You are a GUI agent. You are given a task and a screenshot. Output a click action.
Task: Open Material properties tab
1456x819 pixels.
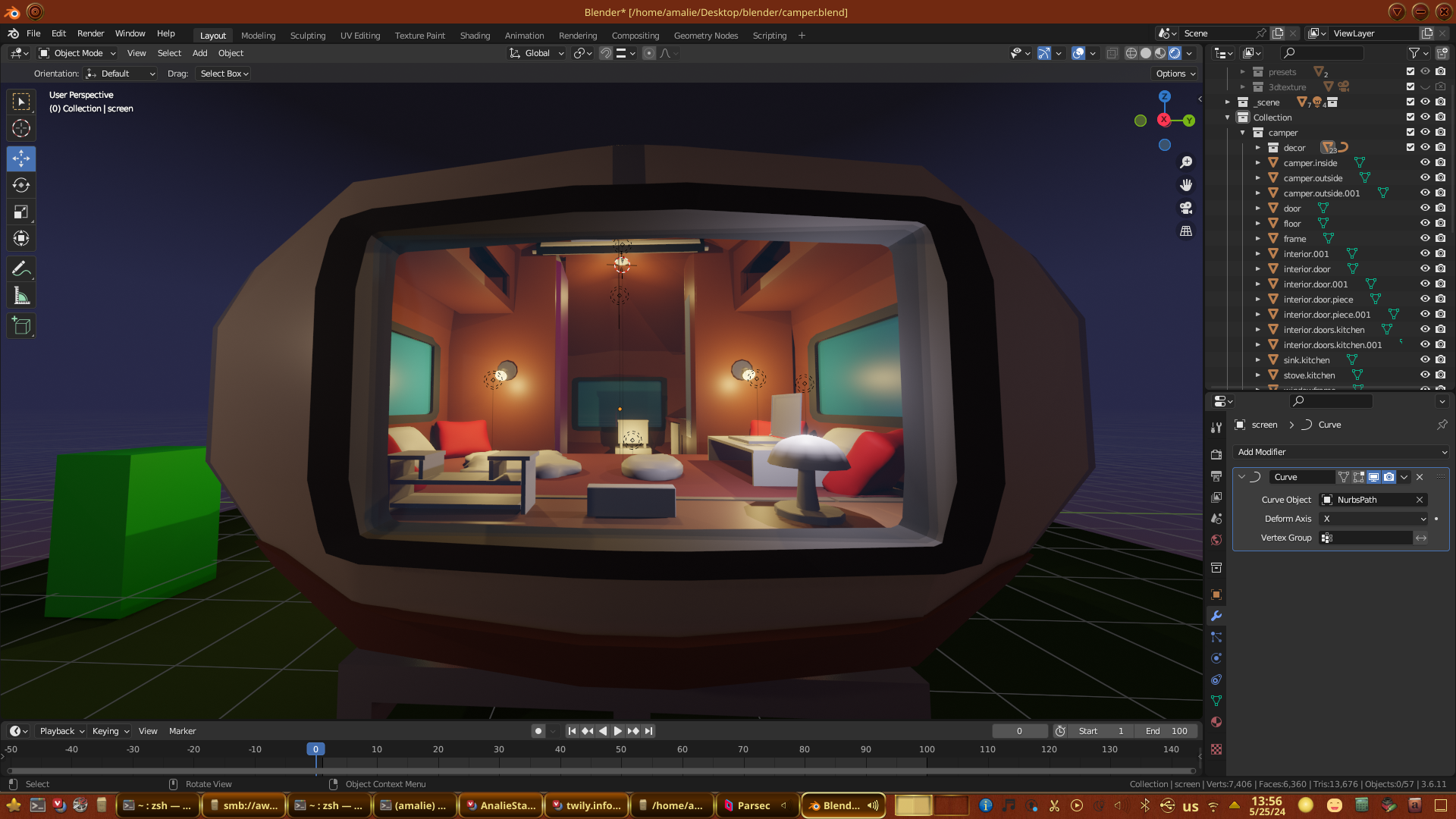pyautogui.click(x=1216, y=723)
